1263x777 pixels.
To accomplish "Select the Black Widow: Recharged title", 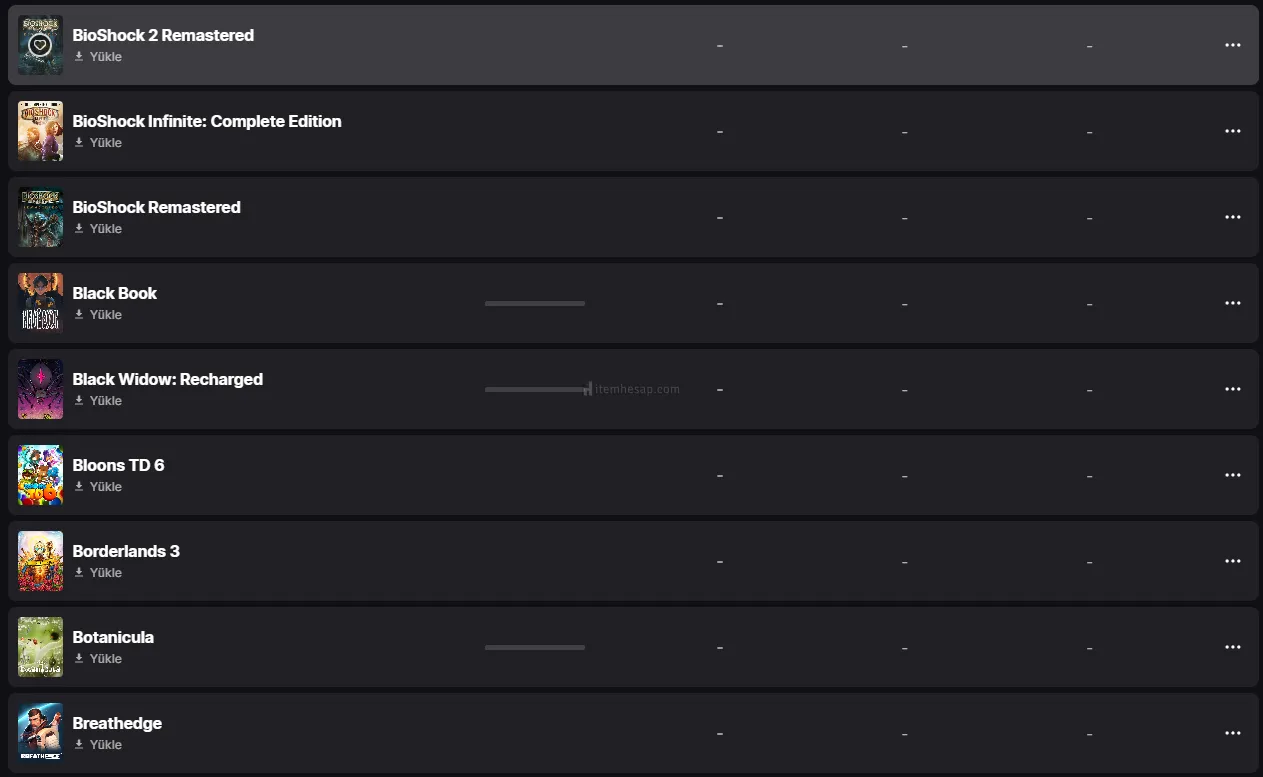I will point(167,379).
